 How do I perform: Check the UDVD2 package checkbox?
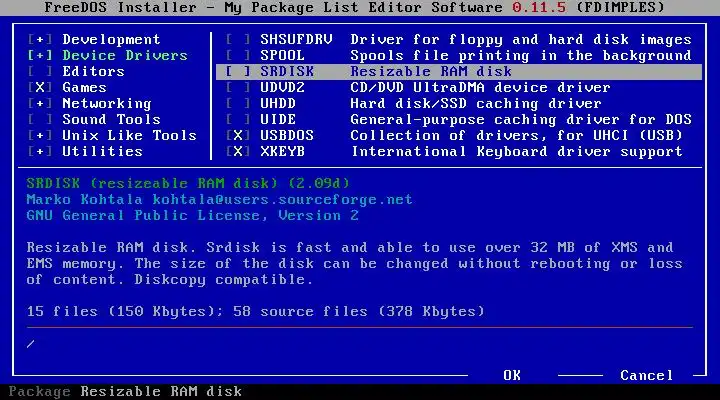tap(238, 88)
